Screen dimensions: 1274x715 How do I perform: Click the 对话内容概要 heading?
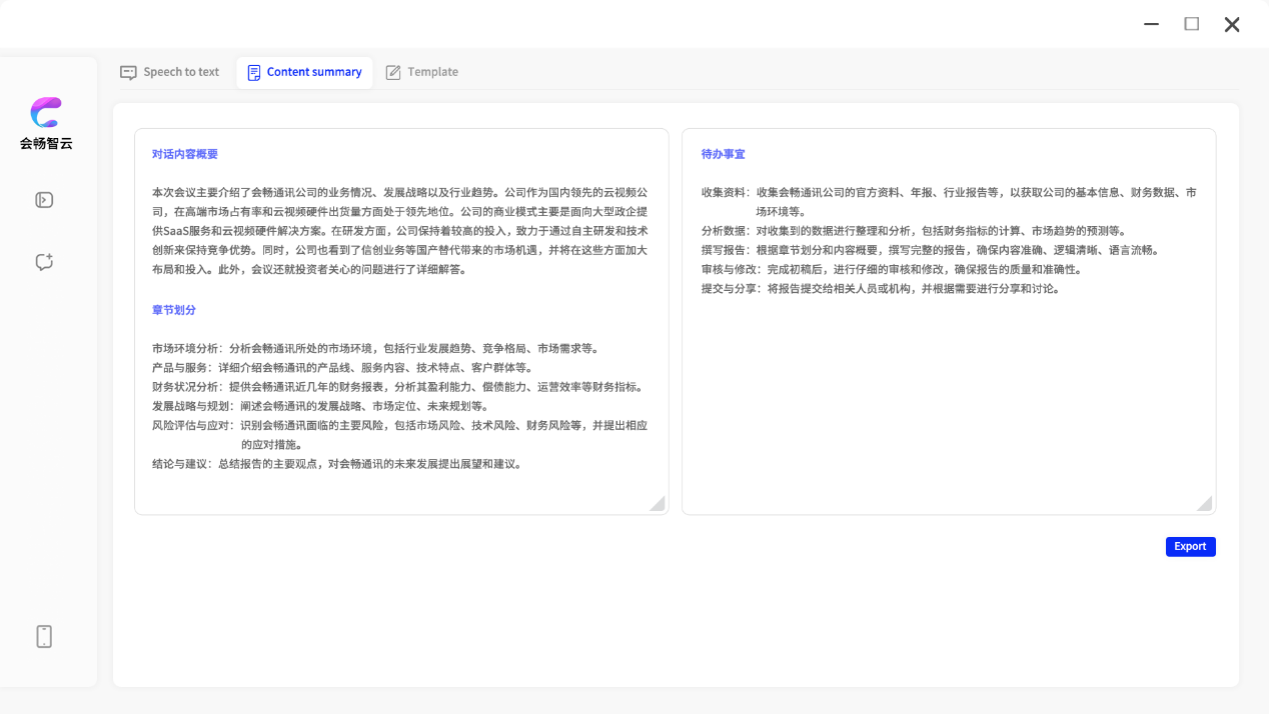pos(185,154)
